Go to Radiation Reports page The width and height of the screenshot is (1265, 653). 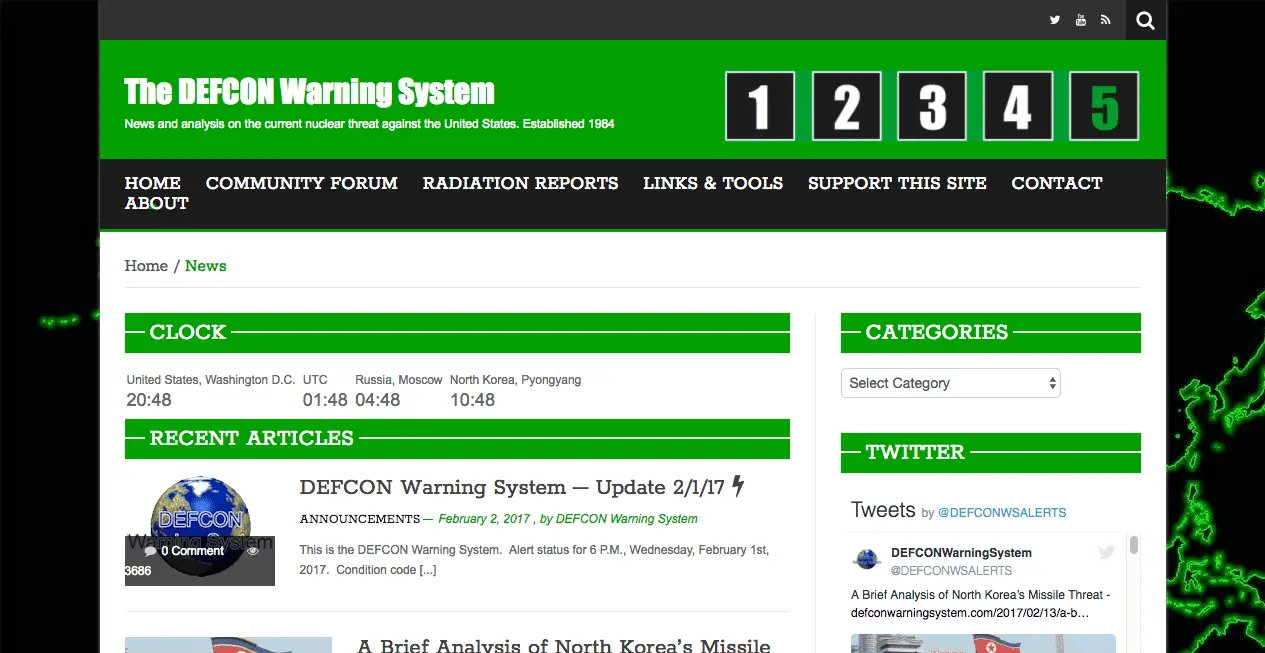point(520,183)
